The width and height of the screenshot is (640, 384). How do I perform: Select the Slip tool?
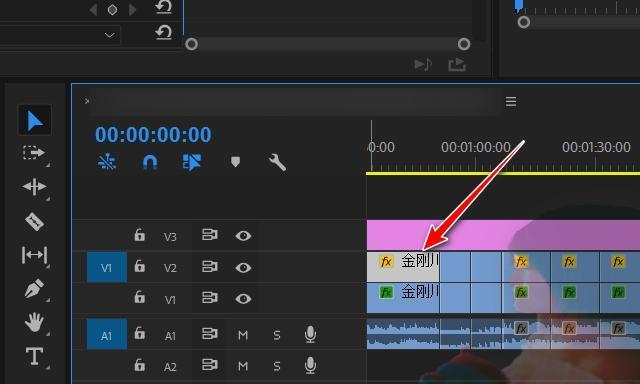tap(34, 255)
